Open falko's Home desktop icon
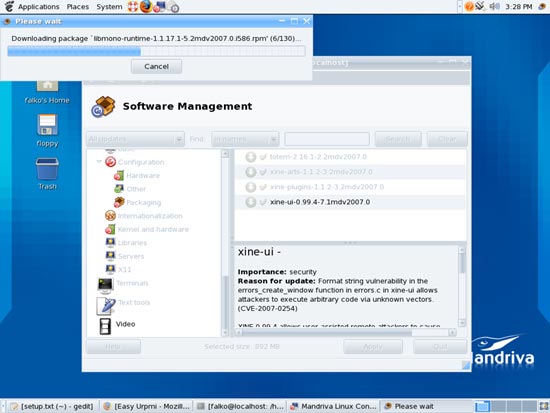The height and width of the screenshot is (413, 550). click(x=47, y=85)
